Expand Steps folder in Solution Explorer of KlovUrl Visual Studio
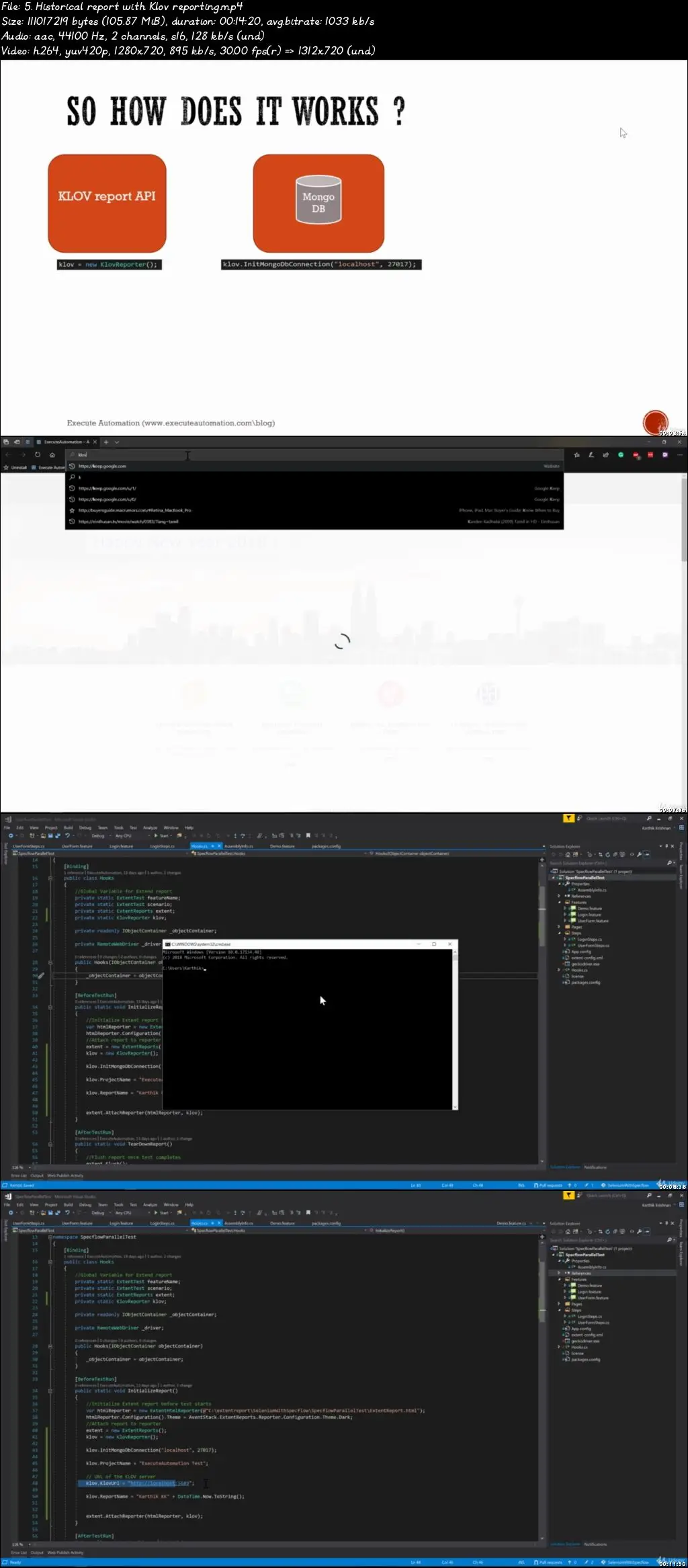The width and height of the screenshot is (688, 1568). 559,1310
